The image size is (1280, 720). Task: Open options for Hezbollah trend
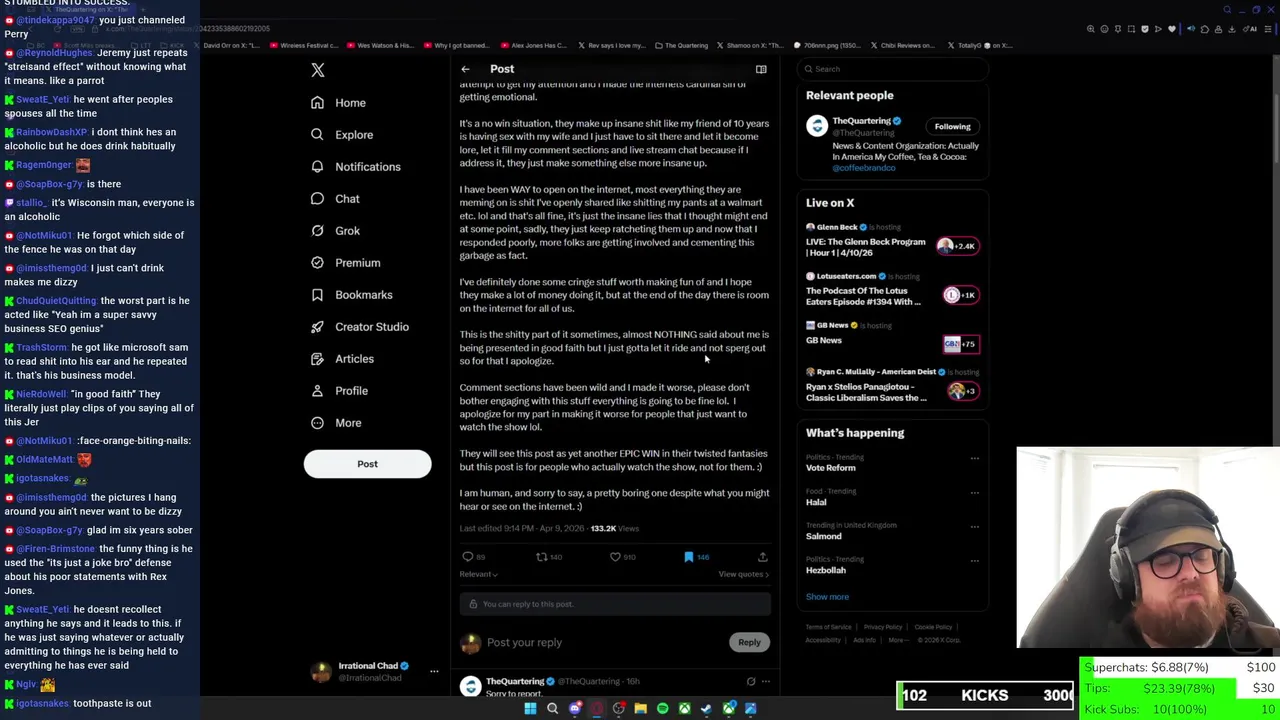coord(974,561)
